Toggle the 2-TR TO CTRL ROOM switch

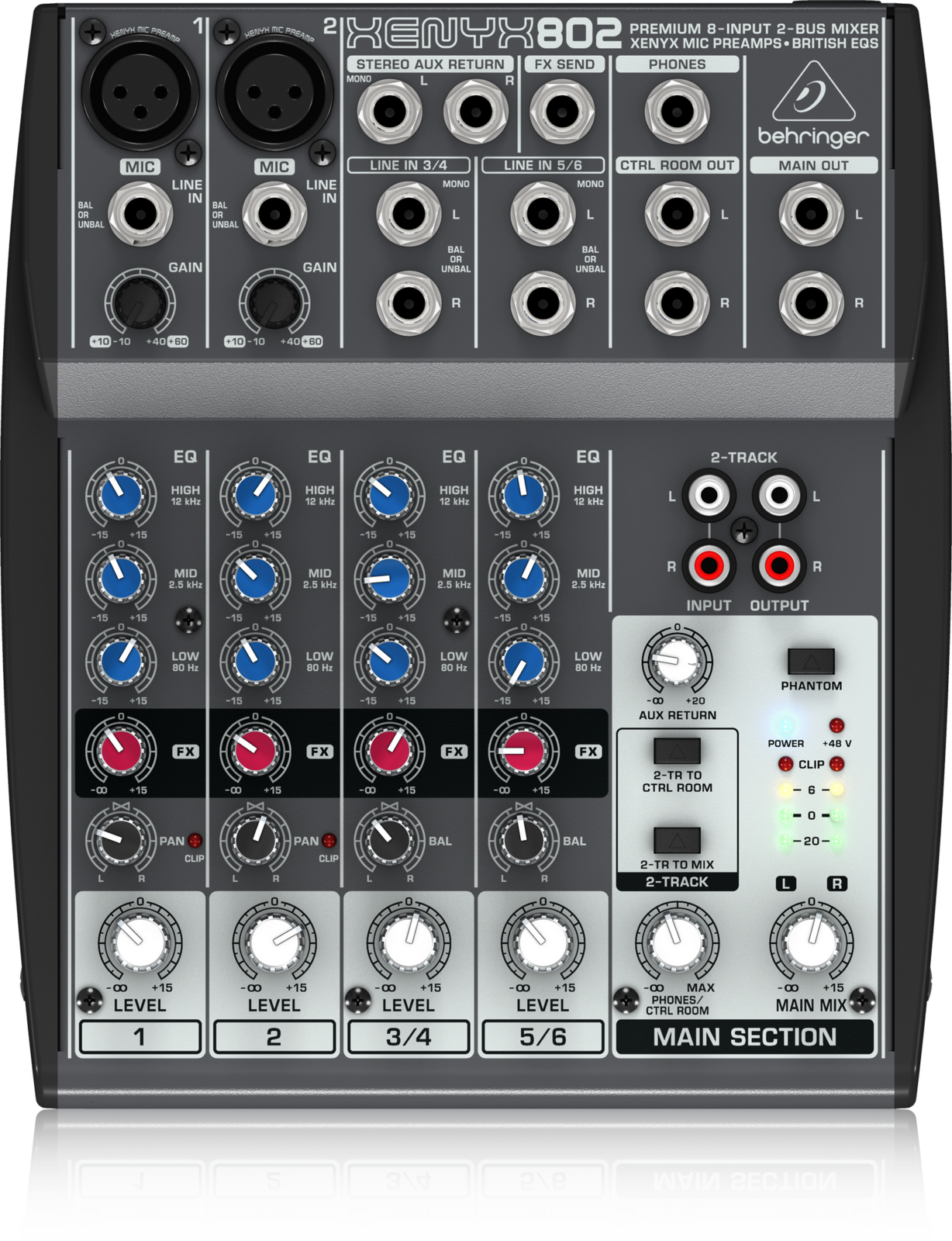click(x=677, y=751)
